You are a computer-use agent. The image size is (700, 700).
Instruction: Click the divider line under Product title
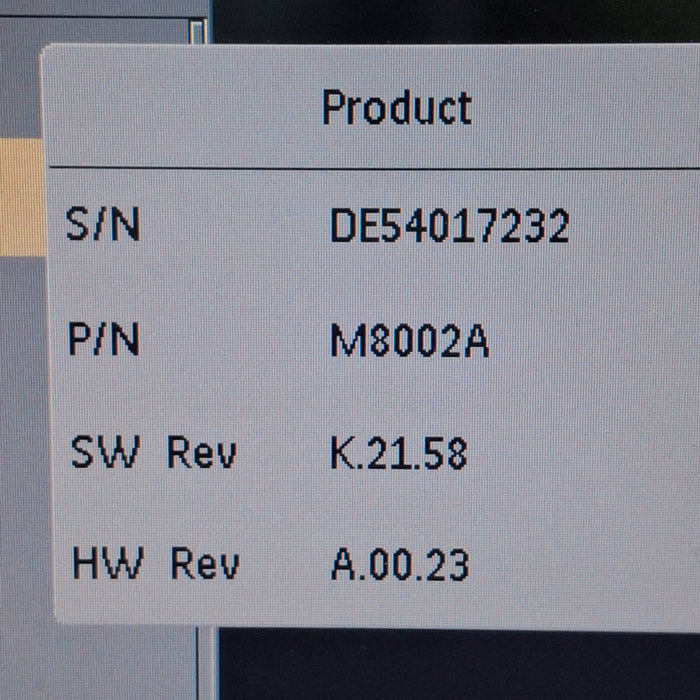[x=370, y=167]
